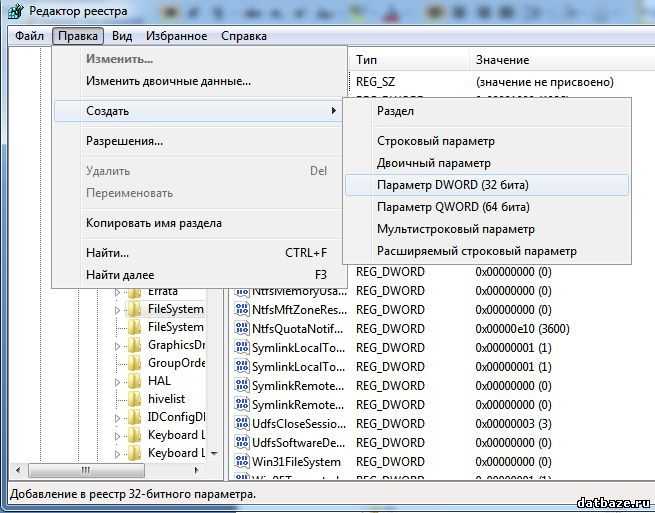Click the UdfsCloseSessio value icon
This screenshot has width=655, height=513.
(x=241, y=423)
